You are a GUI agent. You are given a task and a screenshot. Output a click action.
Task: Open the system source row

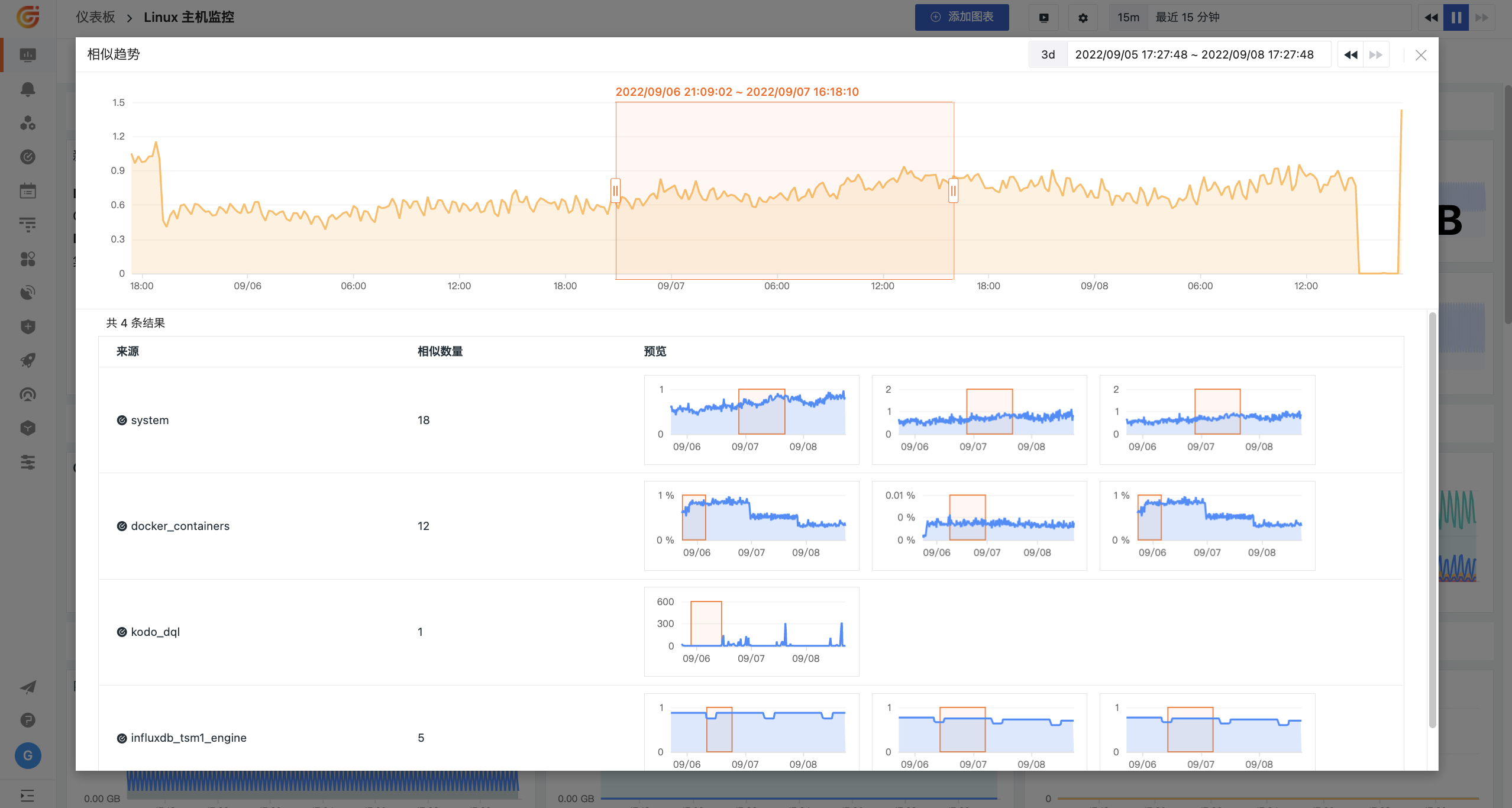point(751,420)
